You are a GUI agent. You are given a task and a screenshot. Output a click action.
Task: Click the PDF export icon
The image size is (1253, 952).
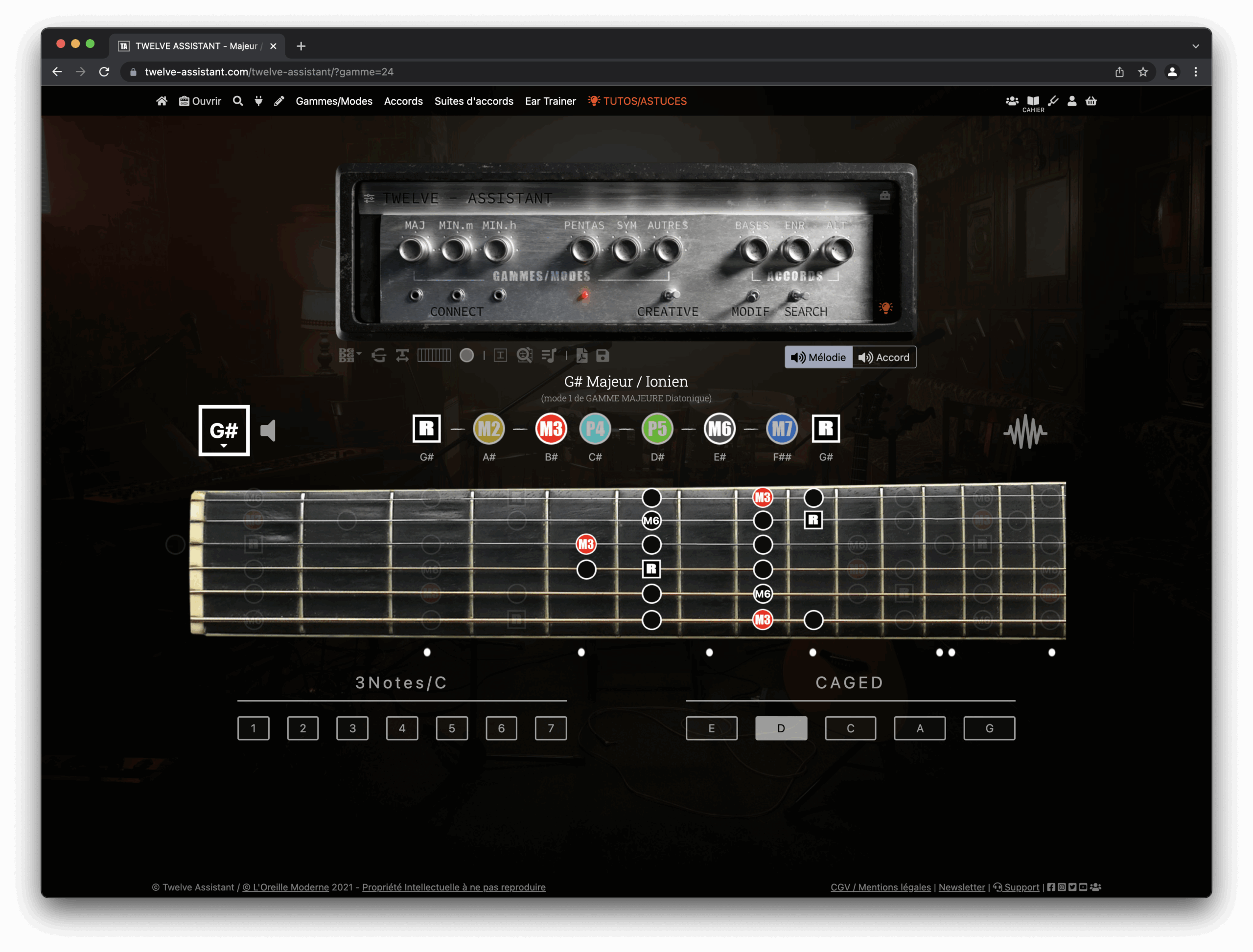pos(581,356)
